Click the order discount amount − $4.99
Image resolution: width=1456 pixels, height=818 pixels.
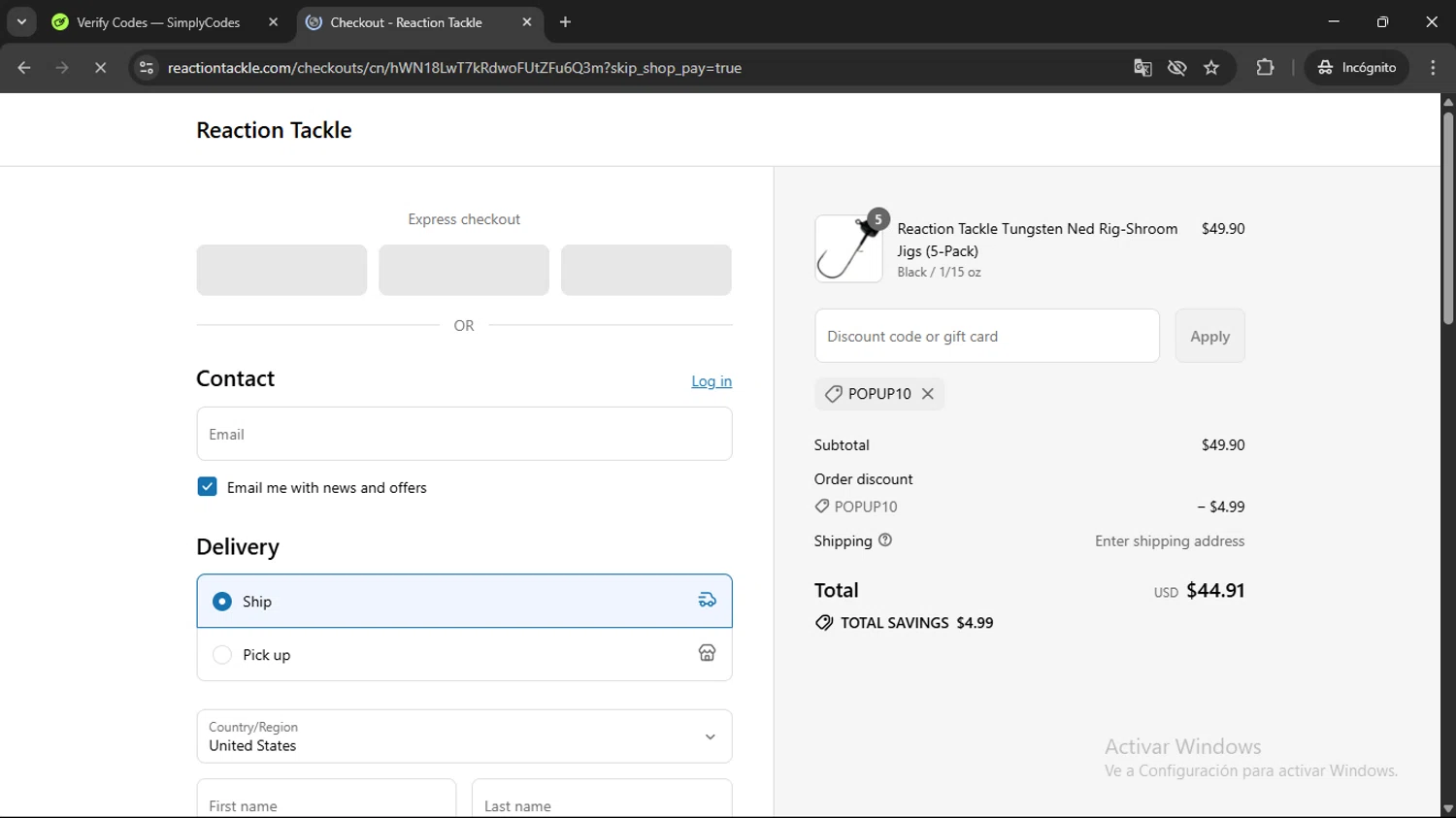tap(1221, 507)
